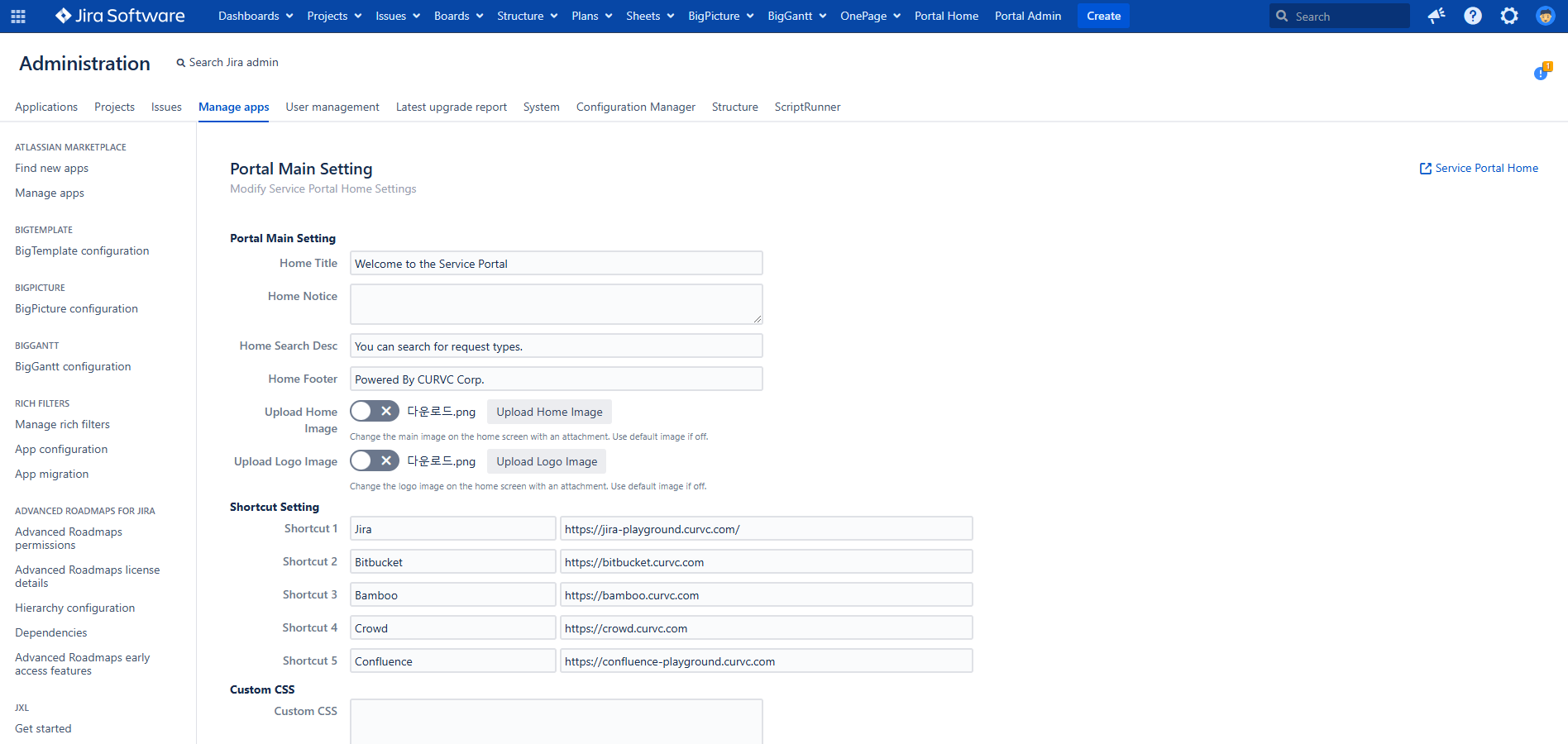Open Find new apps in sidebar
The width and height of the screenshot is (1568, 744).
click(x=51, y=168)
